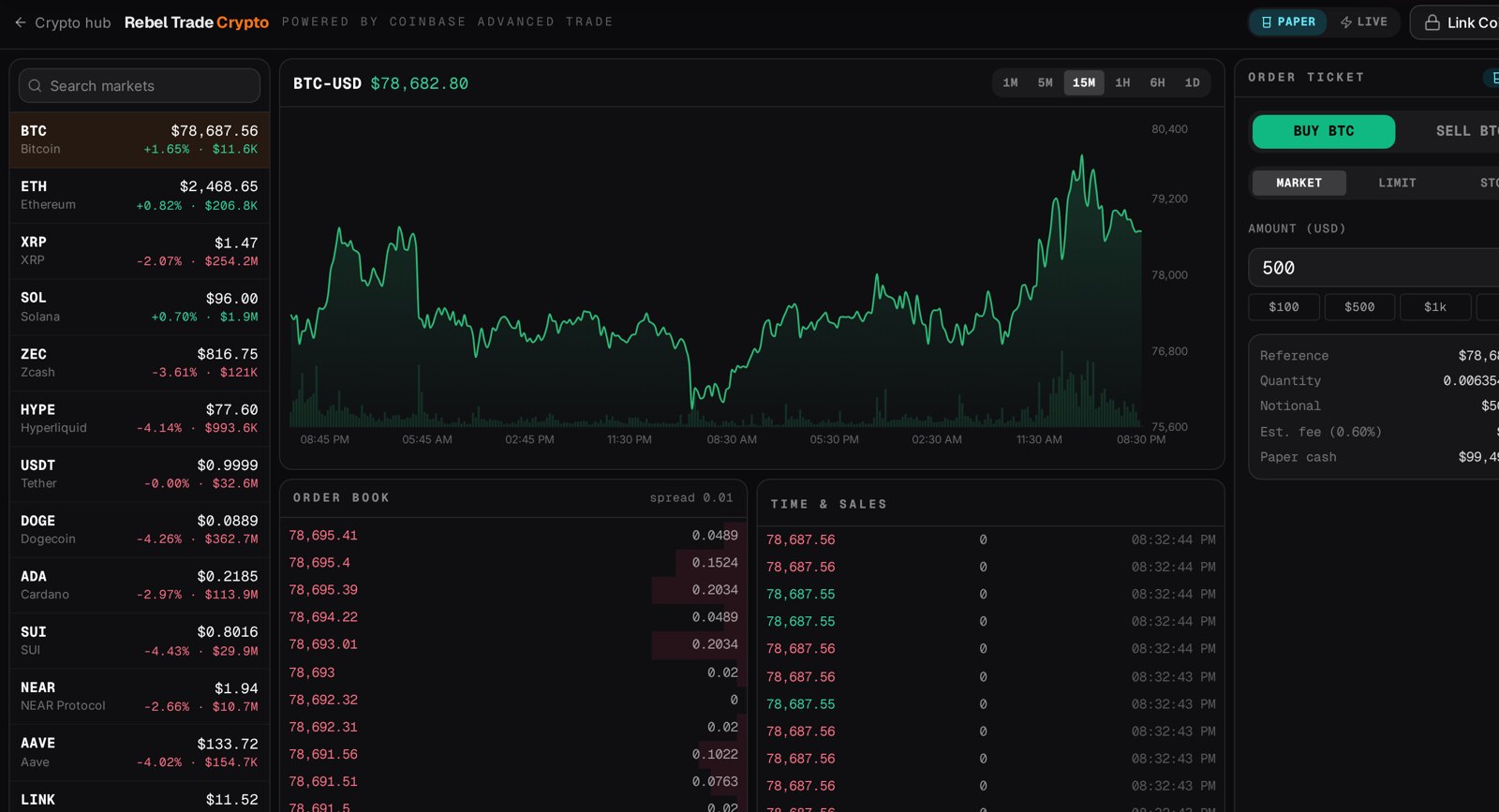Open the SOL Solana market row
Viewport: 1499px width, 812px height.
coord(140,307)
